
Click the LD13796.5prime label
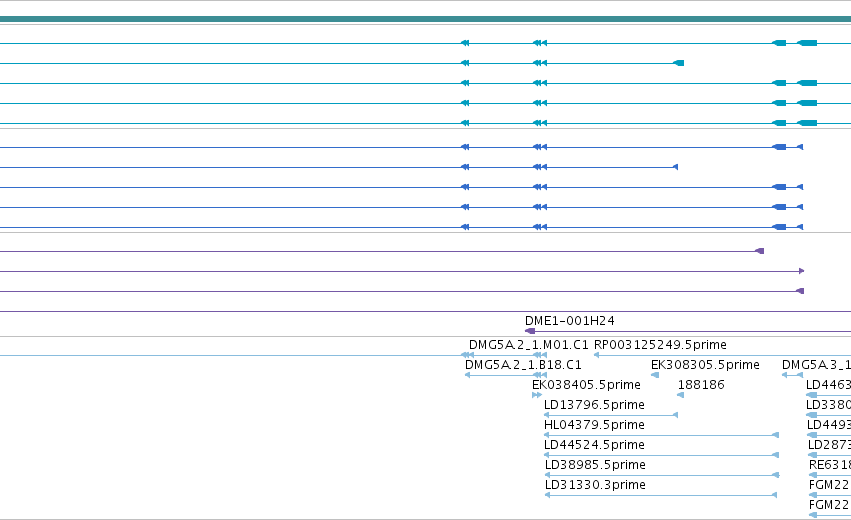[594, 405]
